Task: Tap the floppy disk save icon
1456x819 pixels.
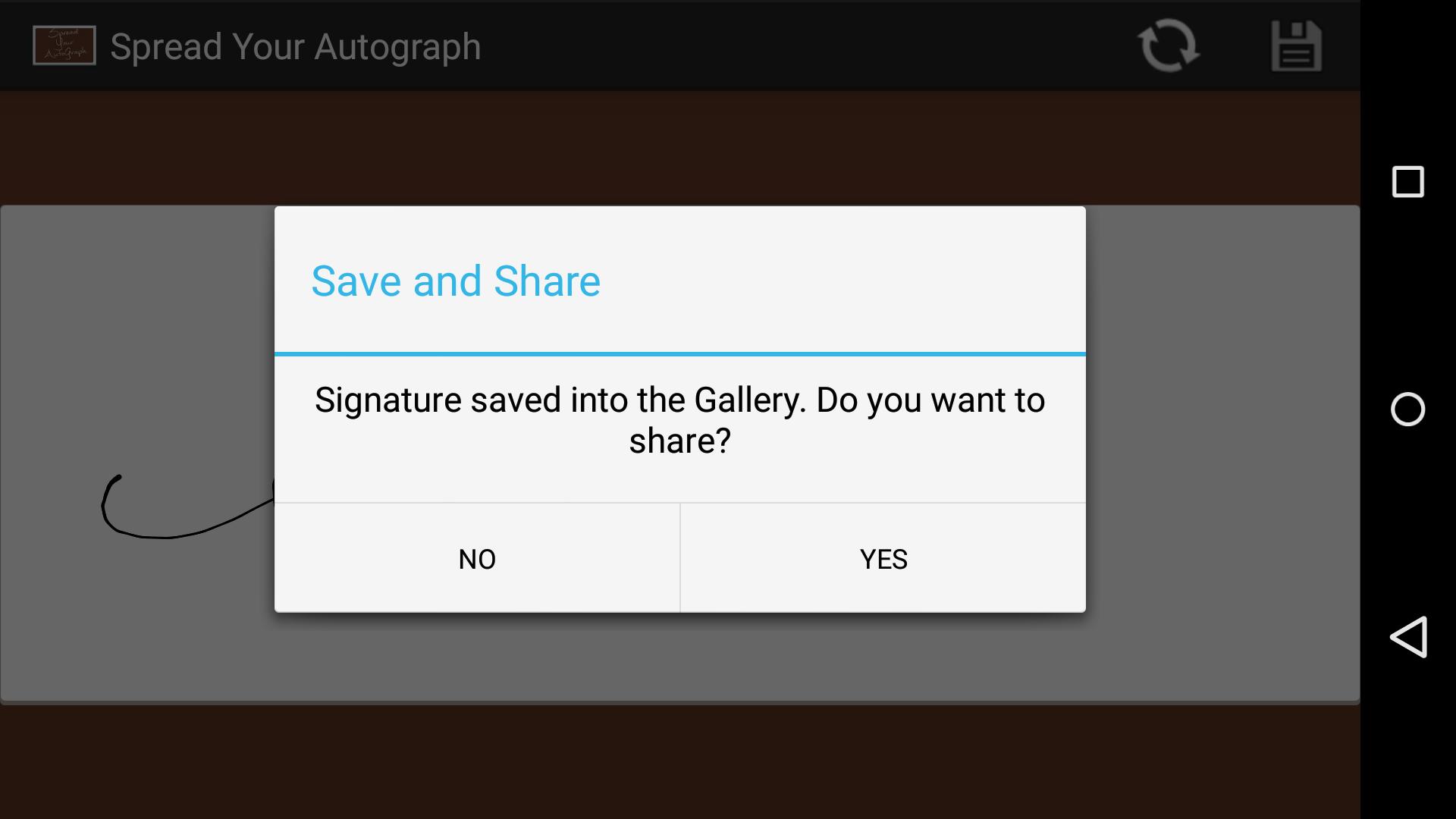Action: coord(1297,45)
